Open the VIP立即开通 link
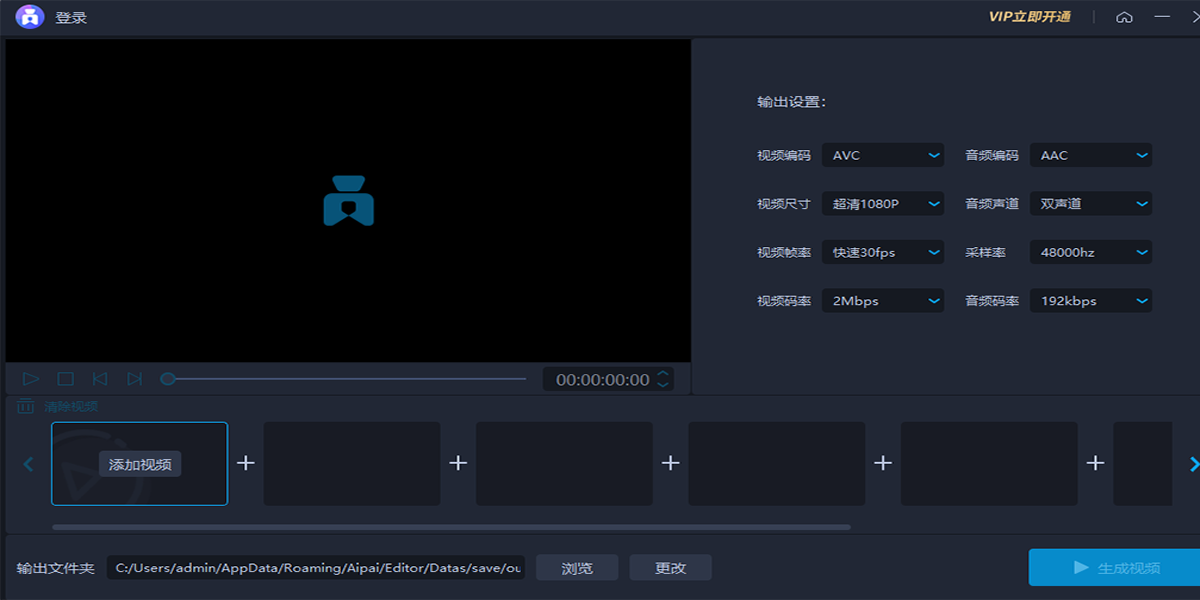Viewport: 1200px width, 600px height. tap(1029, 17)
